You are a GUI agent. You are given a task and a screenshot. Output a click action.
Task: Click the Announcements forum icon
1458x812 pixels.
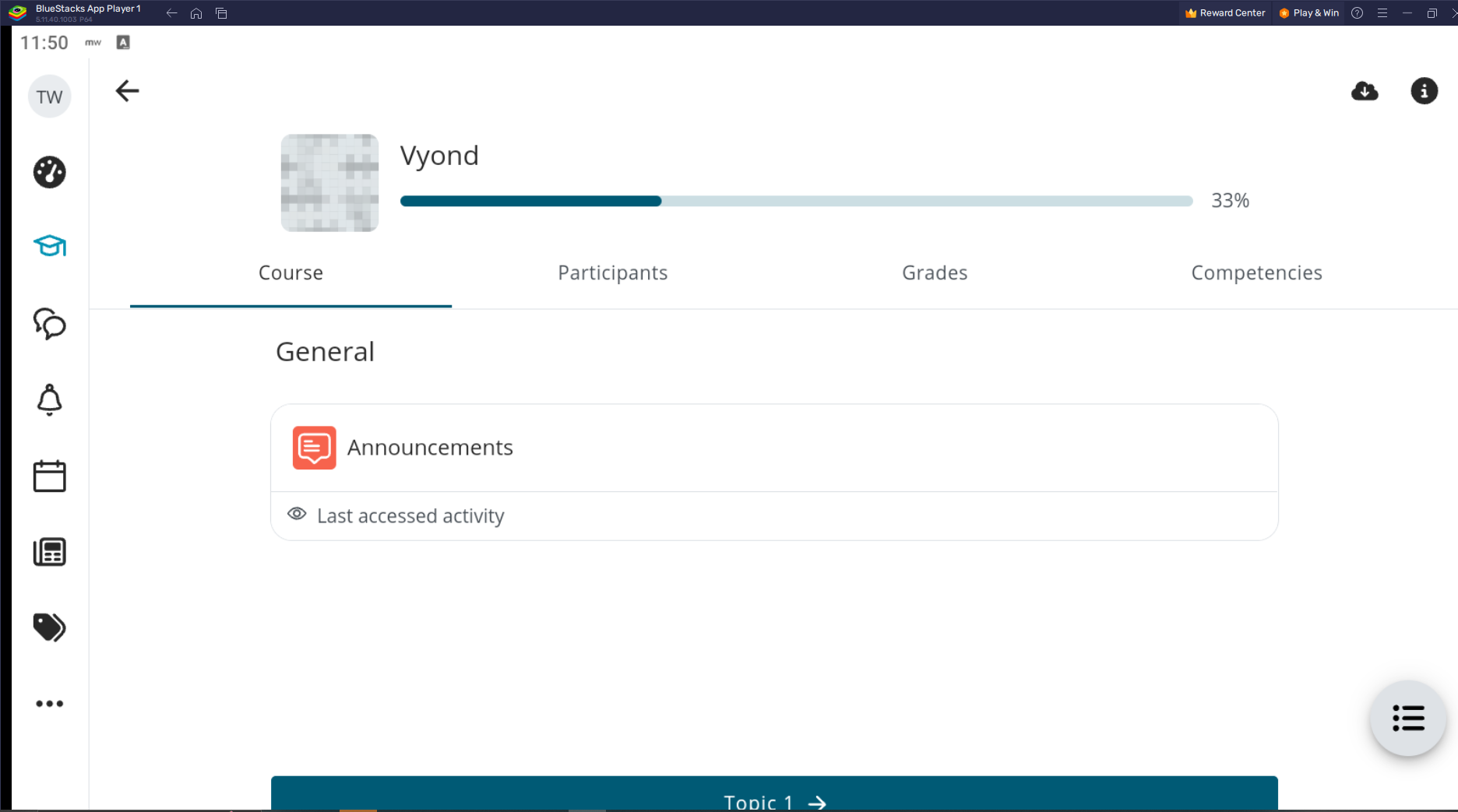314,448
